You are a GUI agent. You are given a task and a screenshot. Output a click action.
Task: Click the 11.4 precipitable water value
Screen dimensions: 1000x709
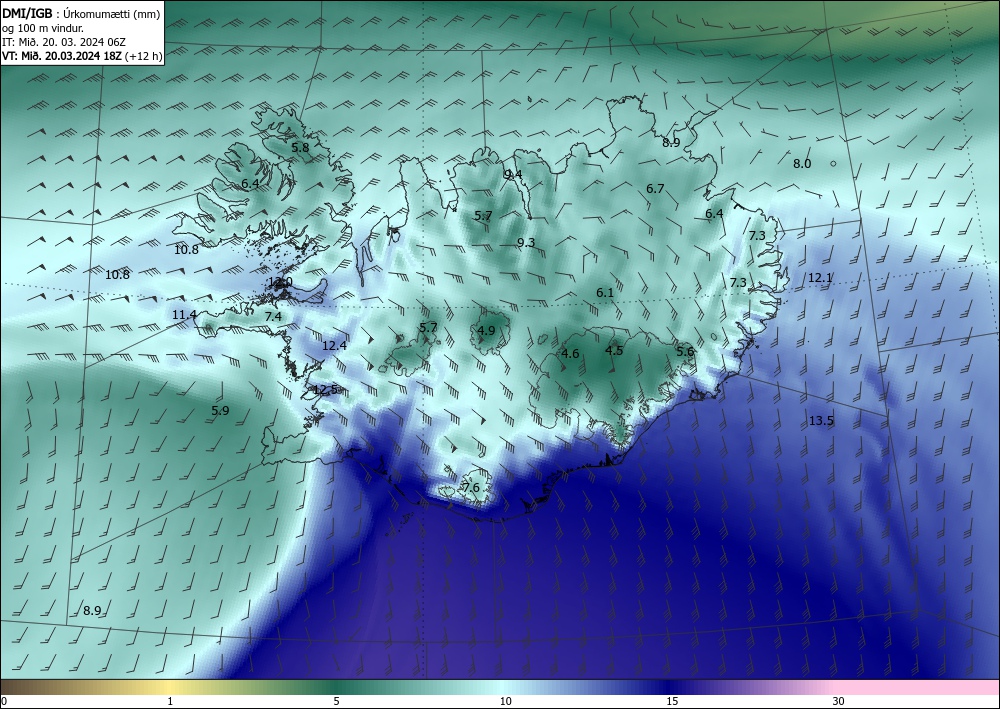(184, 314)
